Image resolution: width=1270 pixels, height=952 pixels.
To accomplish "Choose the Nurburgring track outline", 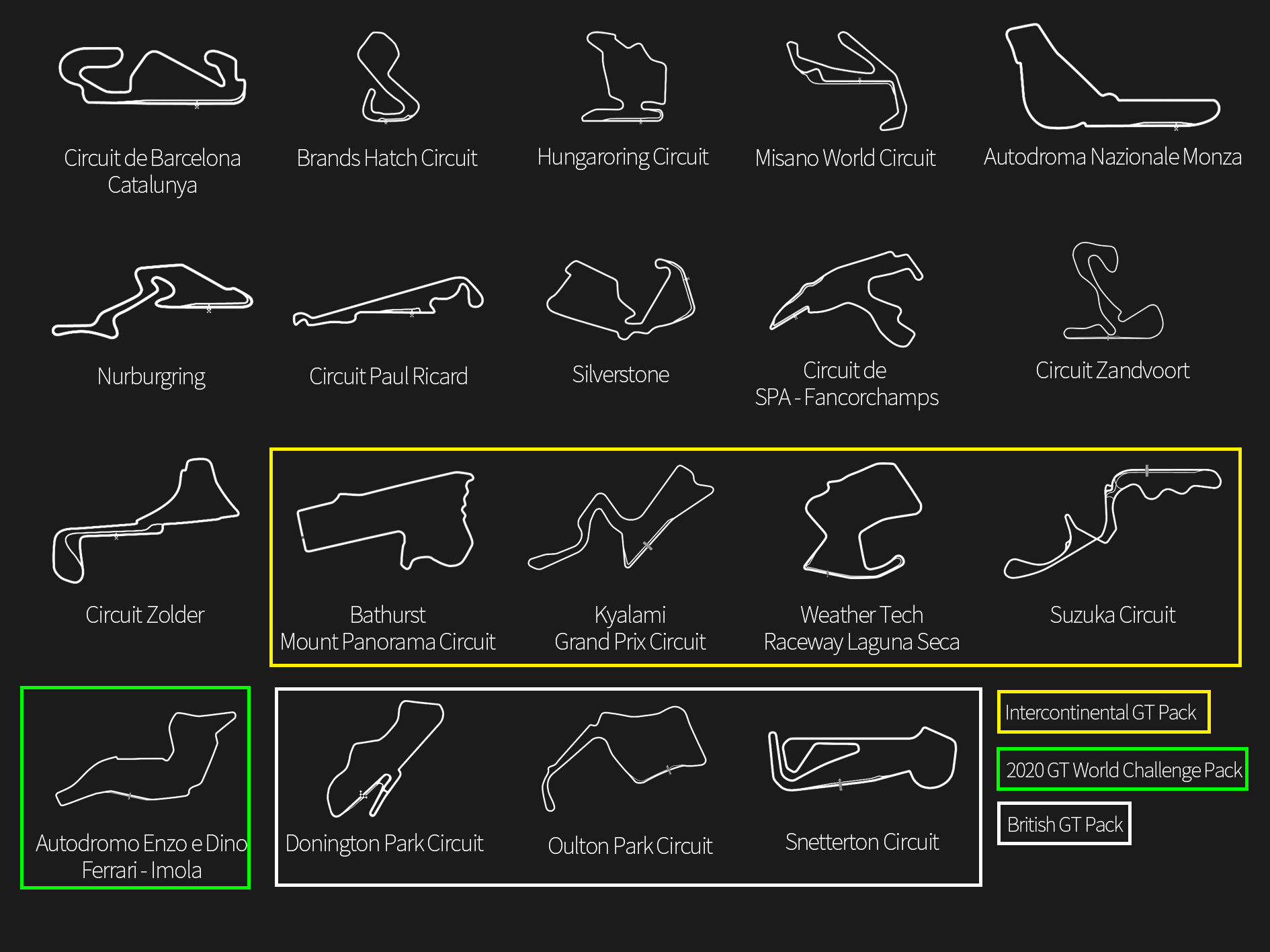I will 153,301.
